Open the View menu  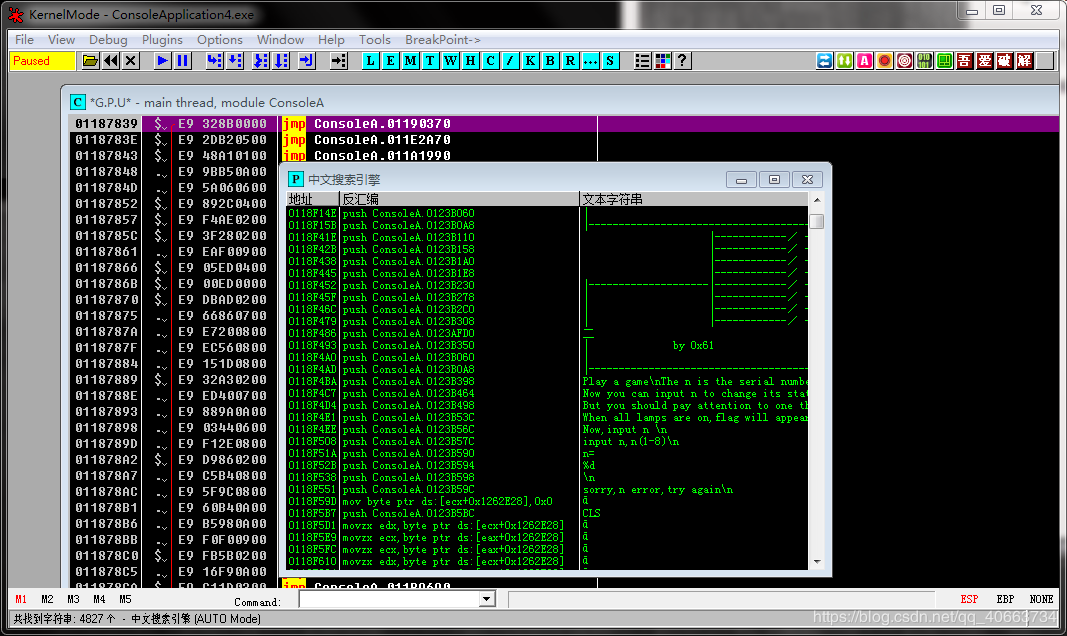[61, 39]
